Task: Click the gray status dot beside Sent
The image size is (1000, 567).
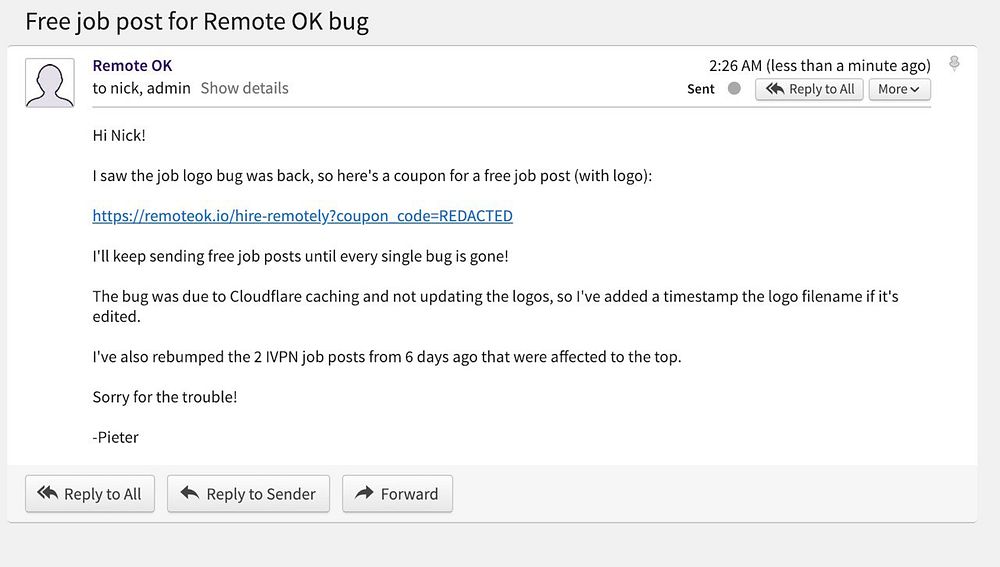Action: 734,88
